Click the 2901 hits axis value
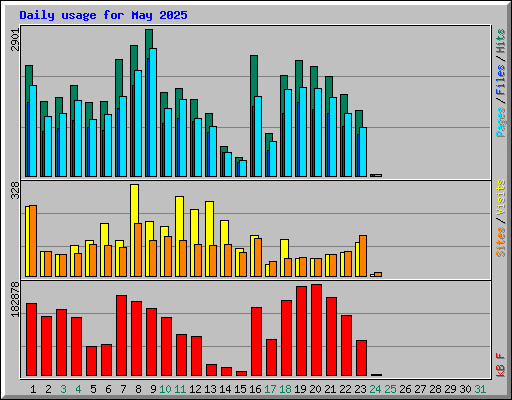The image size is (512, 400). point(15,40)
